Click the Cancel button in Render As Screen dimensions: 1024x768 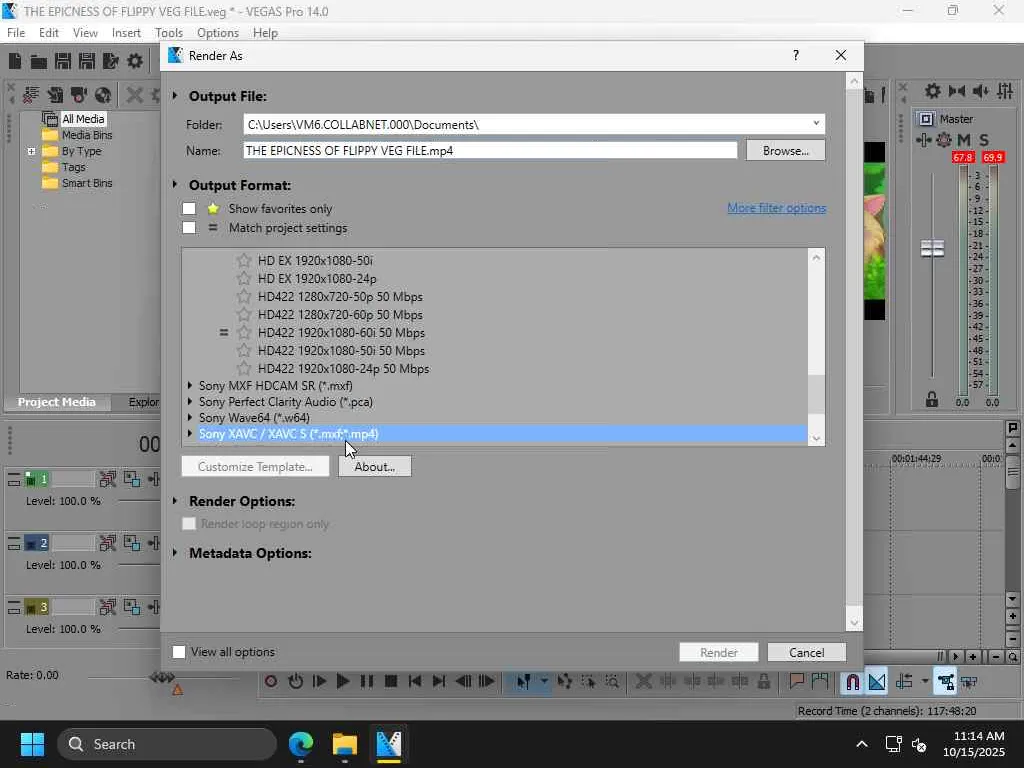[x=807, y=652]
